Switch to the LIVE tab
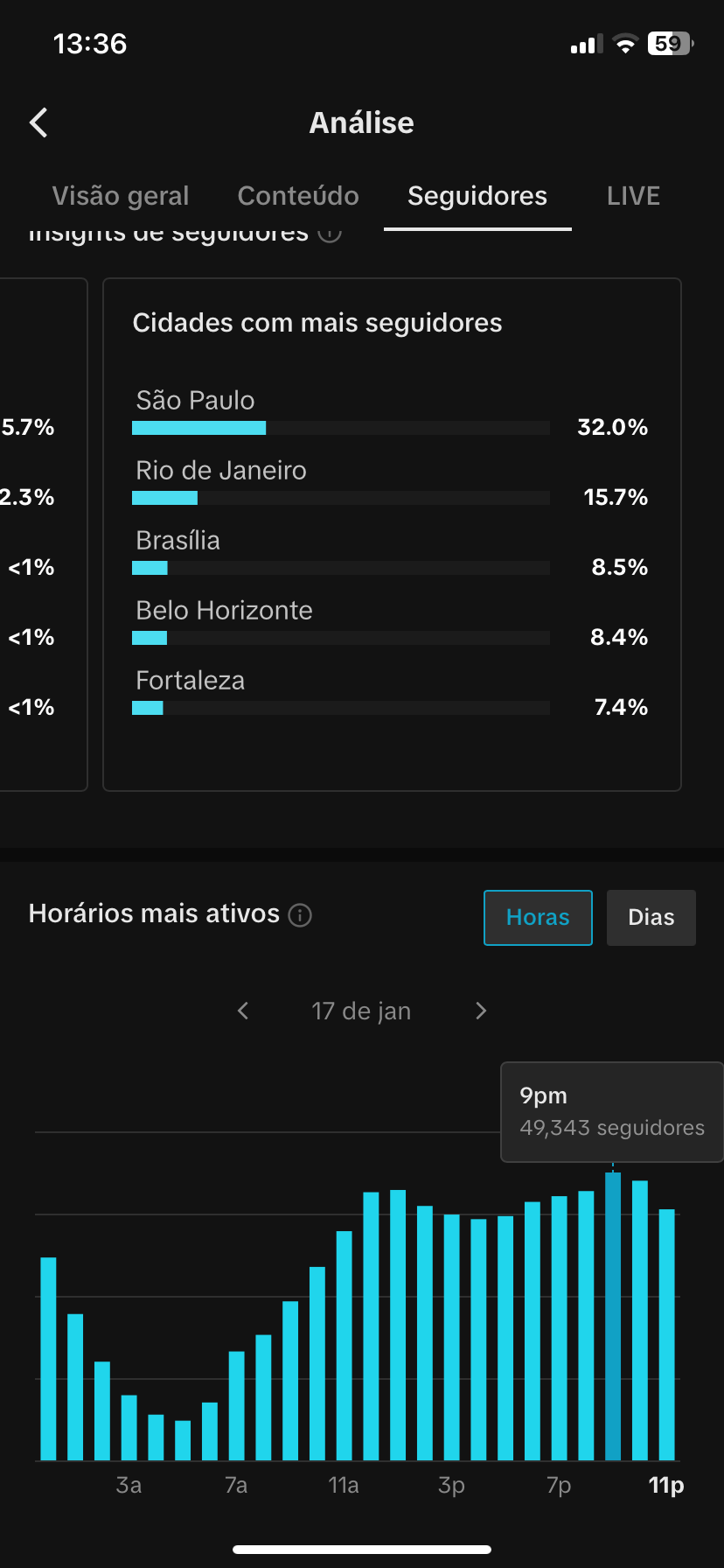Image resolution: width=724 pixels, height=1568 pixels. tap(633, 195)
